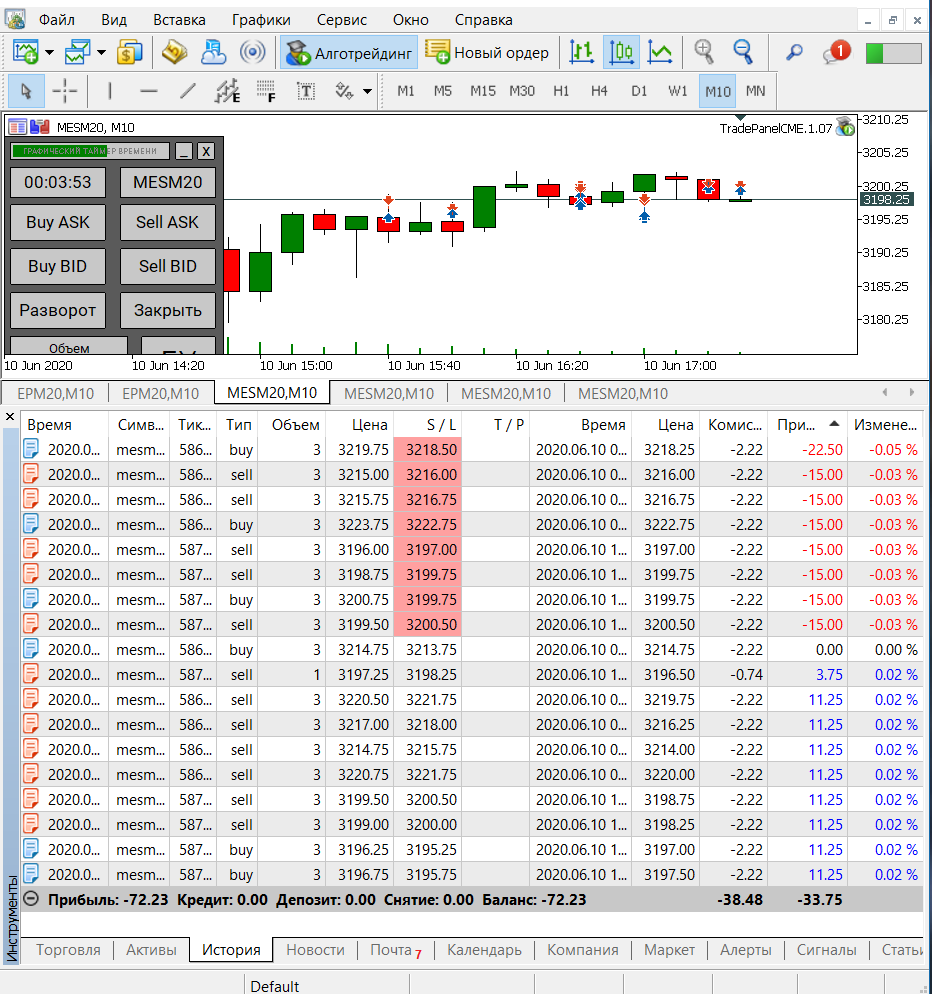Open the Почта tab
The height and width of the screenshot is (994, 932).
click(x=396, y=950)
